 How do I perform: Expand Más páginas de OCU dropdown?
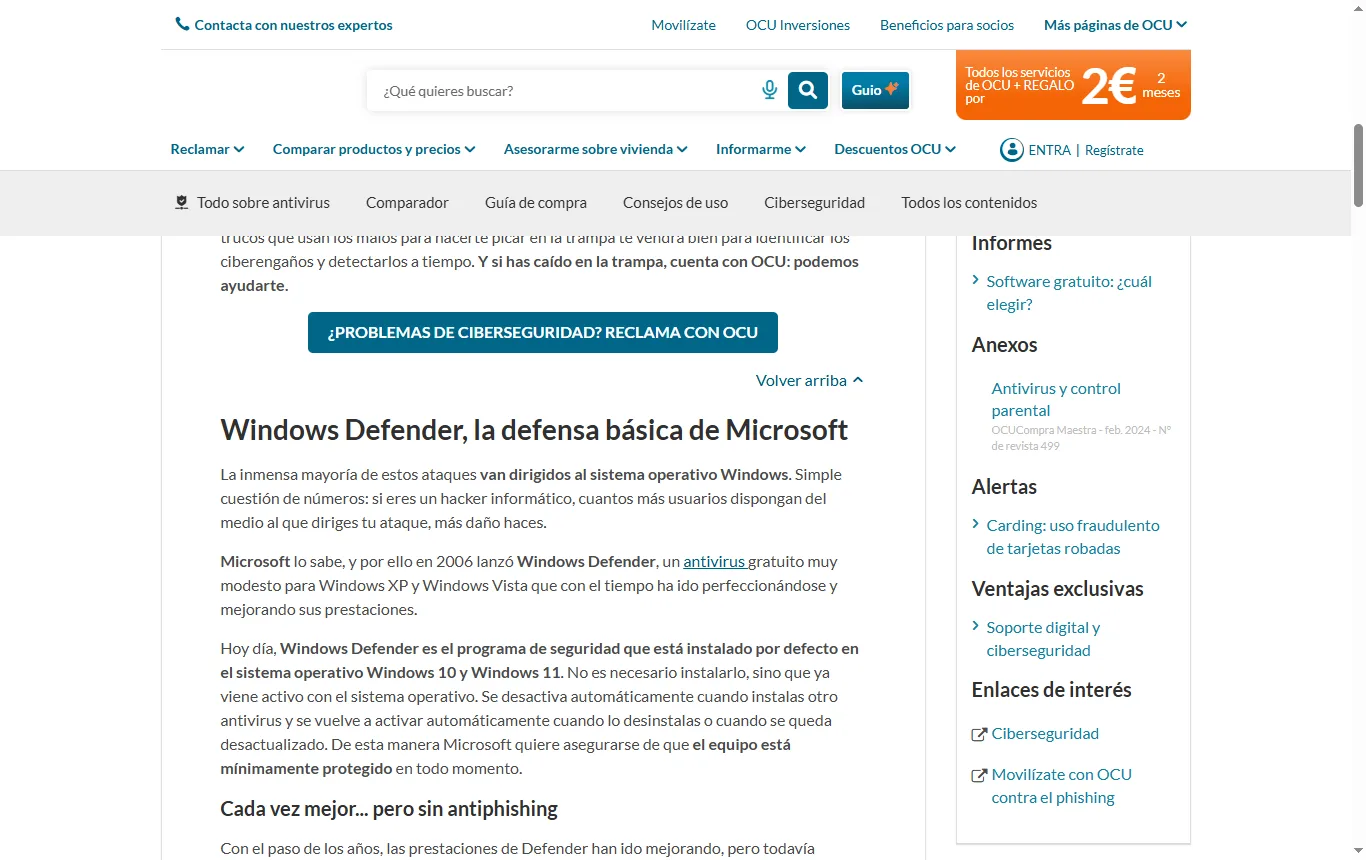click(1115, 25)
